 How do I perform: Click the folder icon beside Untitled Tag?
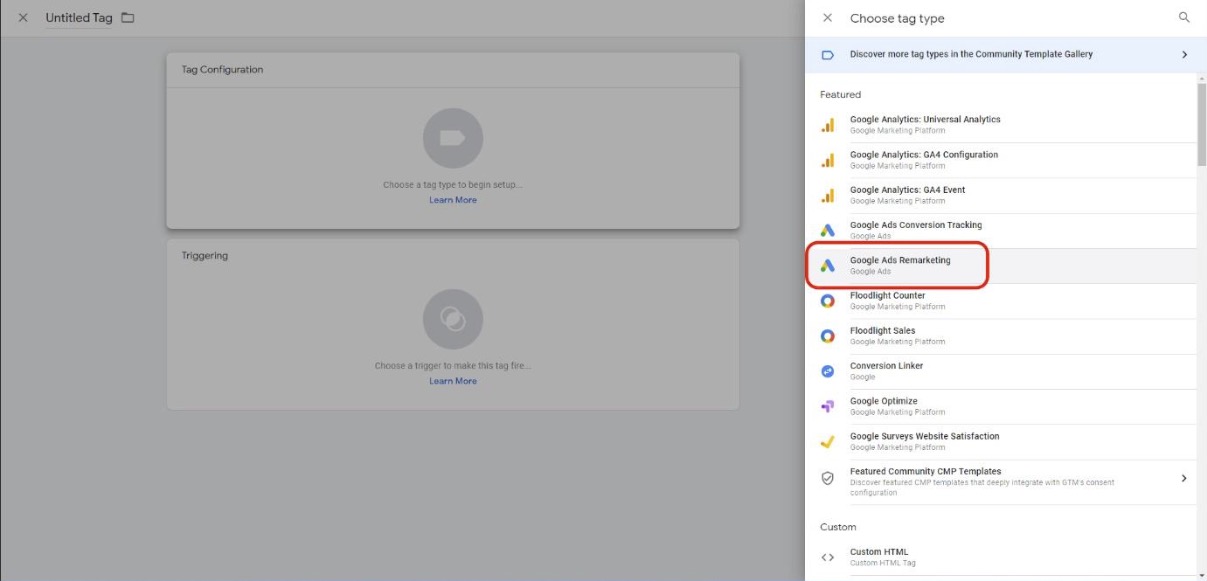(x=128, y=18)
